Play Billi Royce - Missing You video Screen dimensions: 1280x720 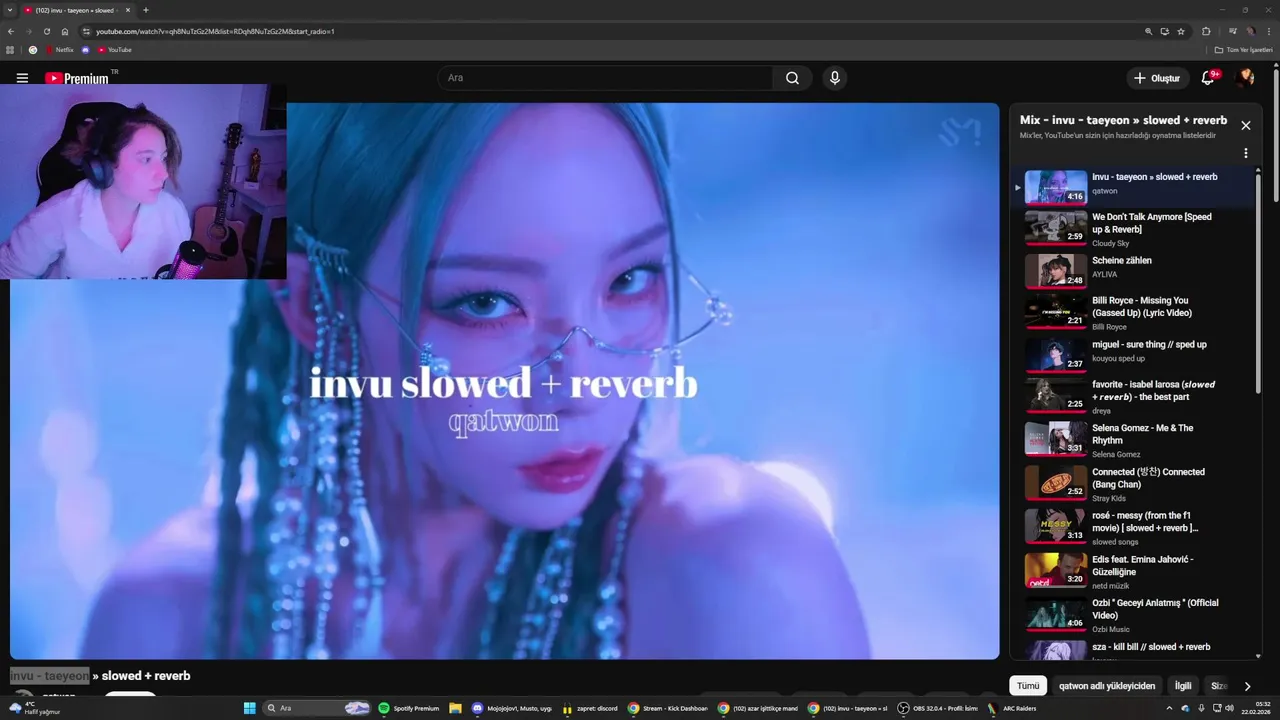point(1132,312)
